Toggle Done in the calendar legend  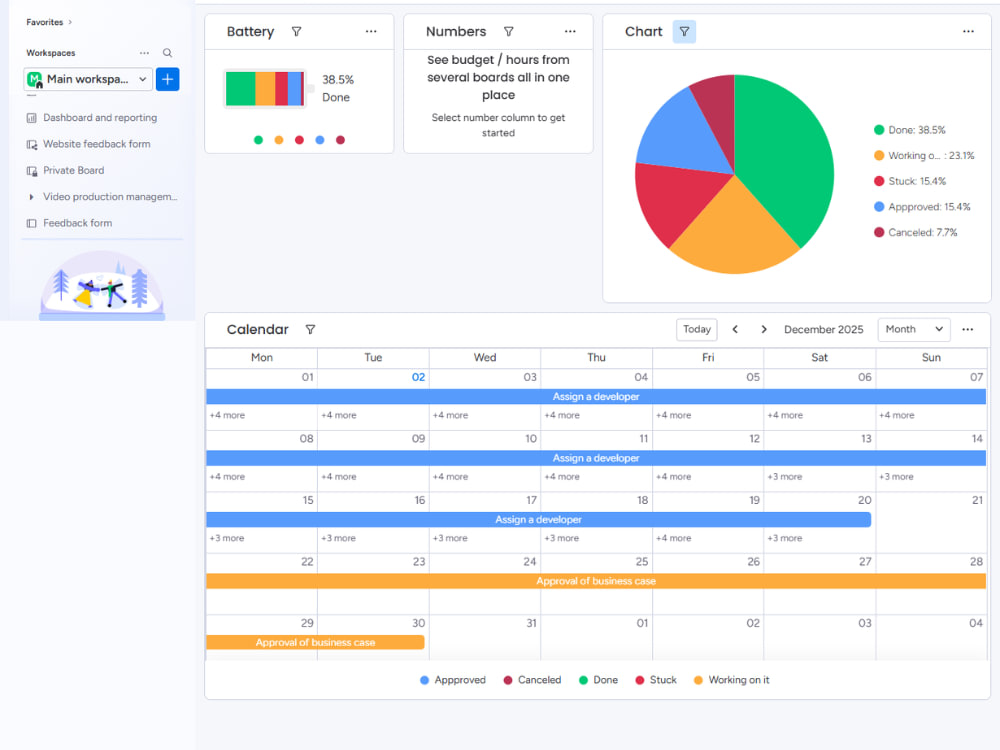[x=598, y=680]
